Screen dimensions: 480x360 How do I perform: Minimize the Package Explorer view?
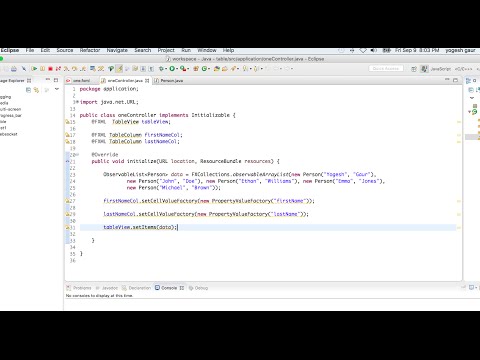(x=48, y=80)
